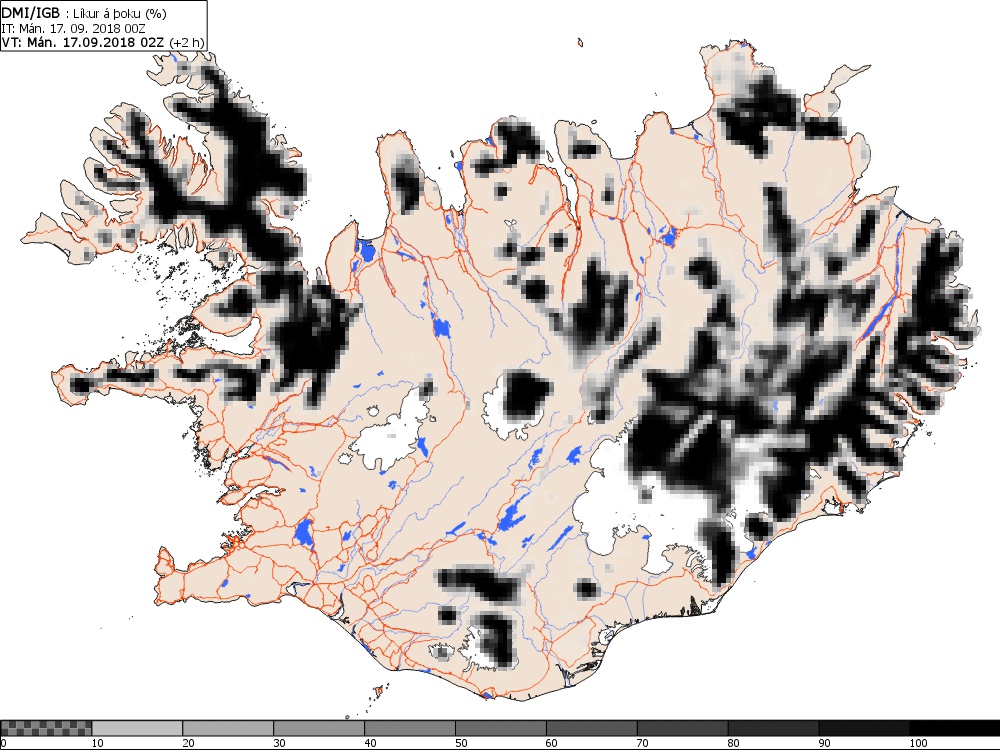Click the blue Mývatn lake in the northeast
Image resolution: width=1000 pixels, height=750 pixels.
(x=668, y=237)
